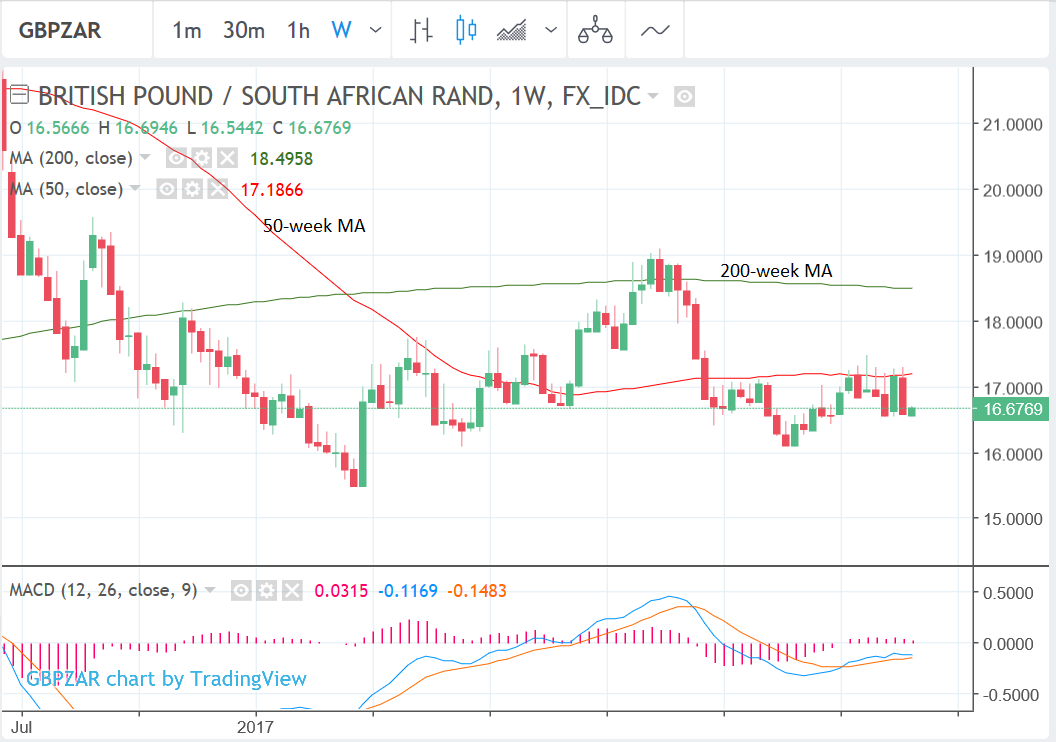Remove the MA (50, close) indicator
1056x742 pixels.
pyautogui.click(x=217, y=189)
